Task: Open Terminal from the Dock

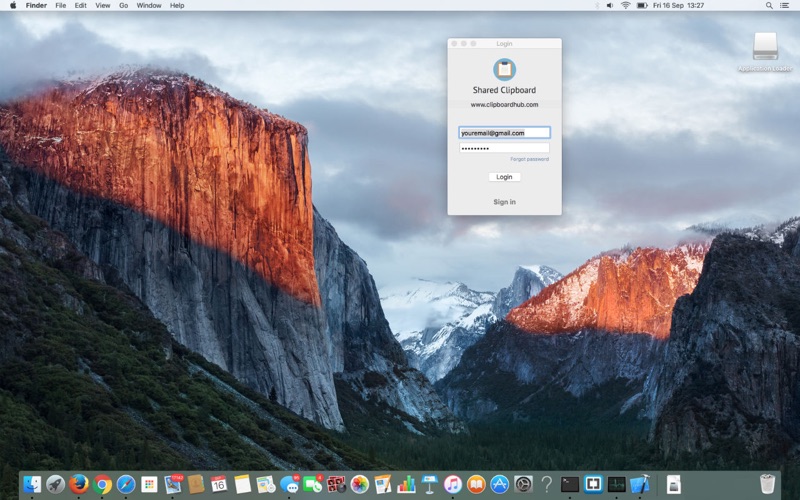Action: [570, 484]
